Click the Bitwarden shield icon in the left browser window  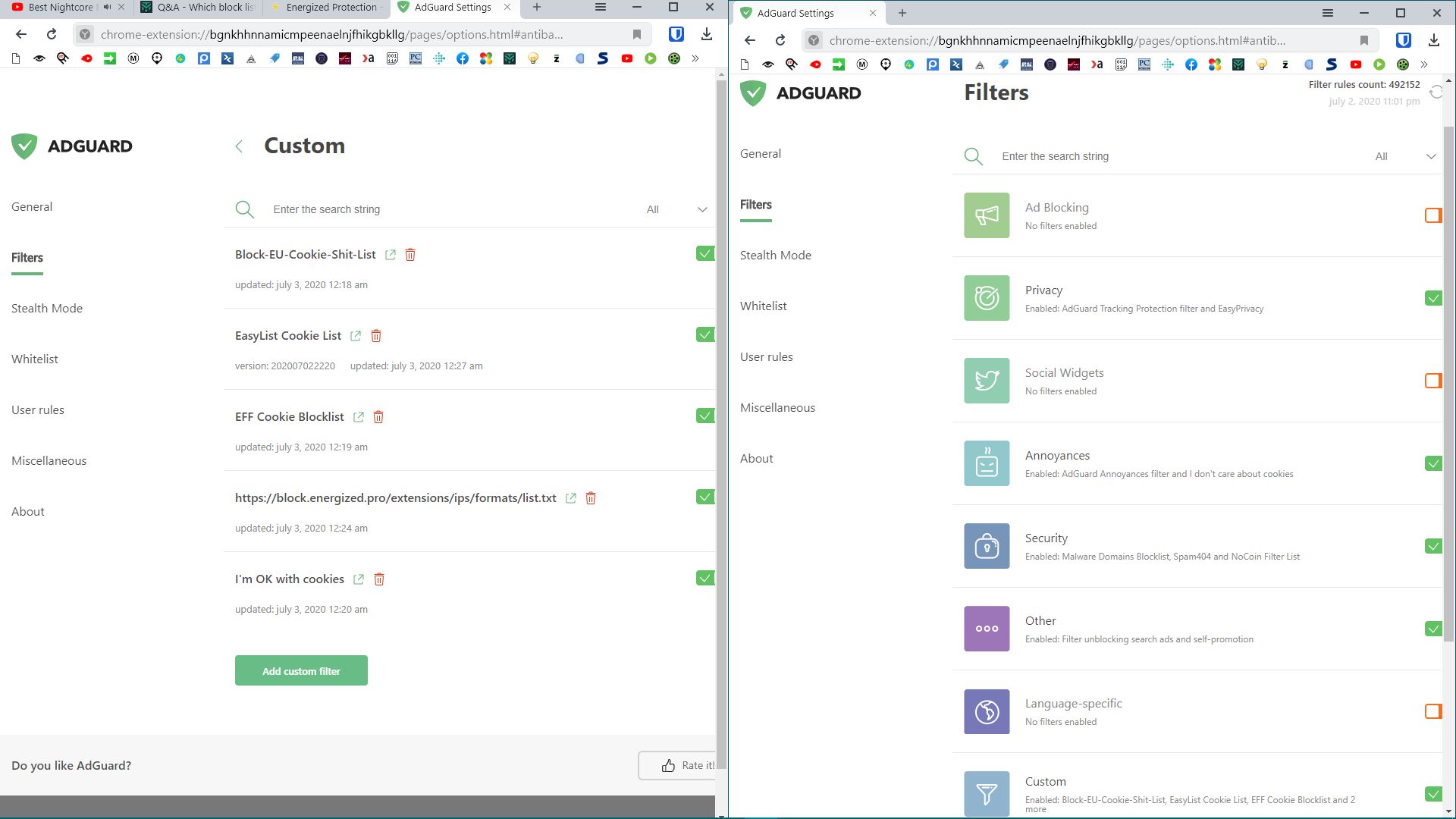676,34
